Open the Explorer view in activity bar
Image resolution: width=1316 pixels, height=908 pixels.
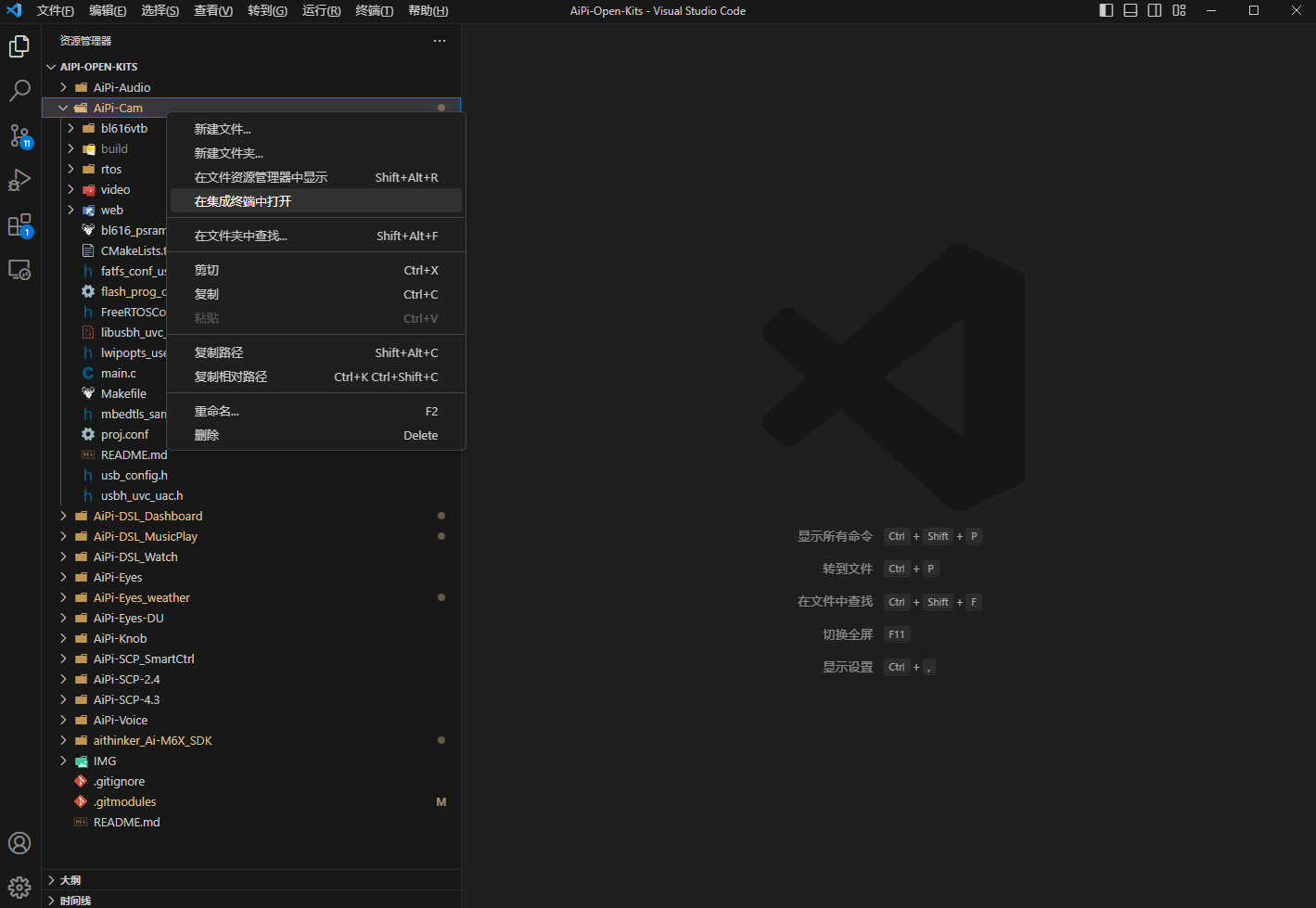point(19,46)
